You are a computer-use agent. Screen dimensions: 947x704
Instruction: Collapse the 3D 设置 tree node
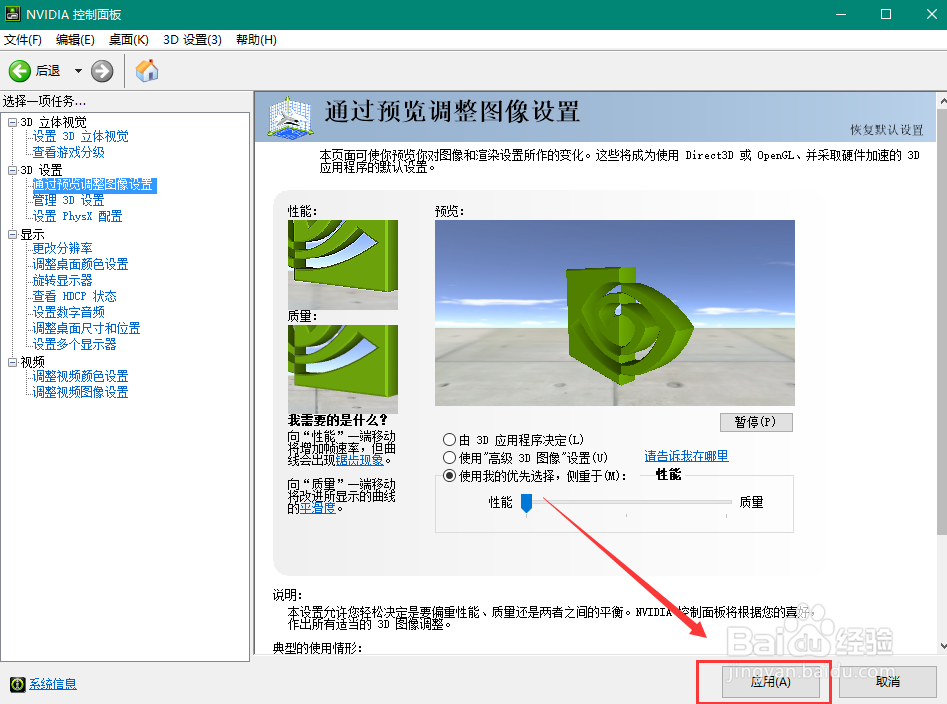(x=12, y=170)
